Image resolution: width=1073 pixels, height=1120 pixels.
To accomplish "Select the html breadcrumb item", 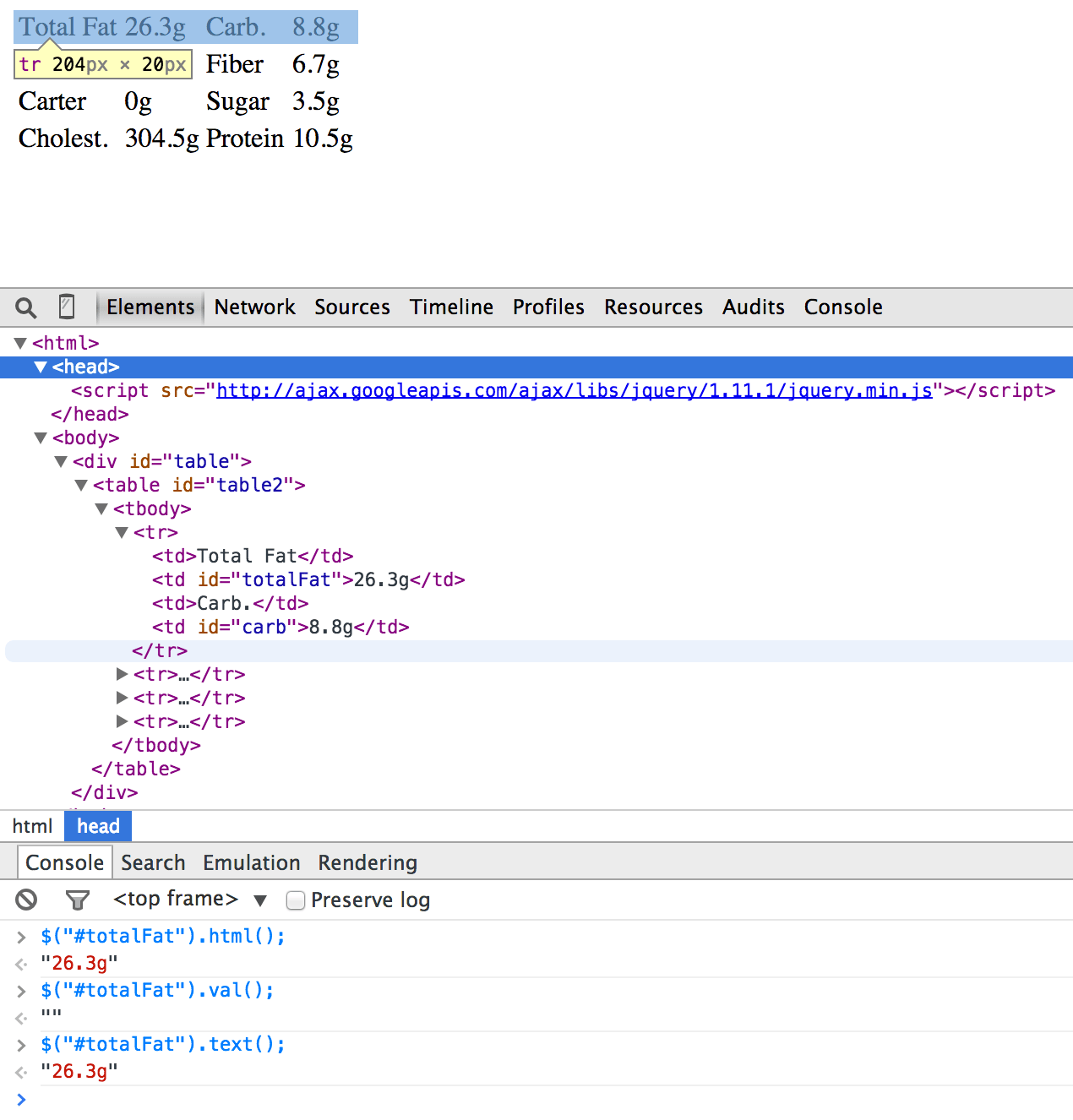I will (x=32, y=826).
